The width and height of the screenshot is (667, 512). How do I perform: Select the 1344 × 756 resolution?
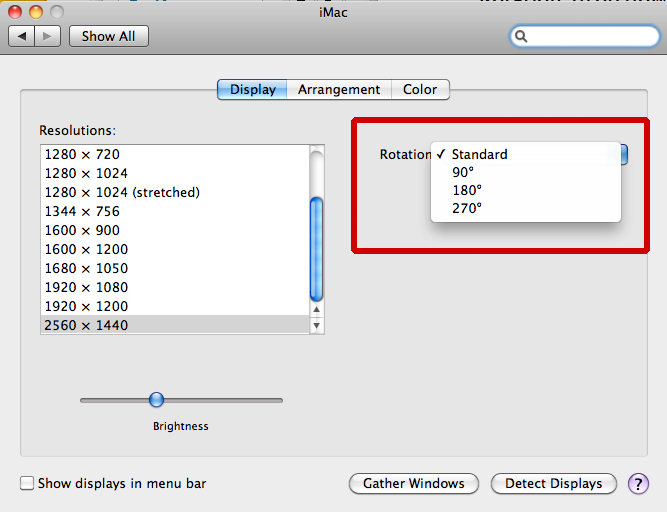(x=175, y=211)
